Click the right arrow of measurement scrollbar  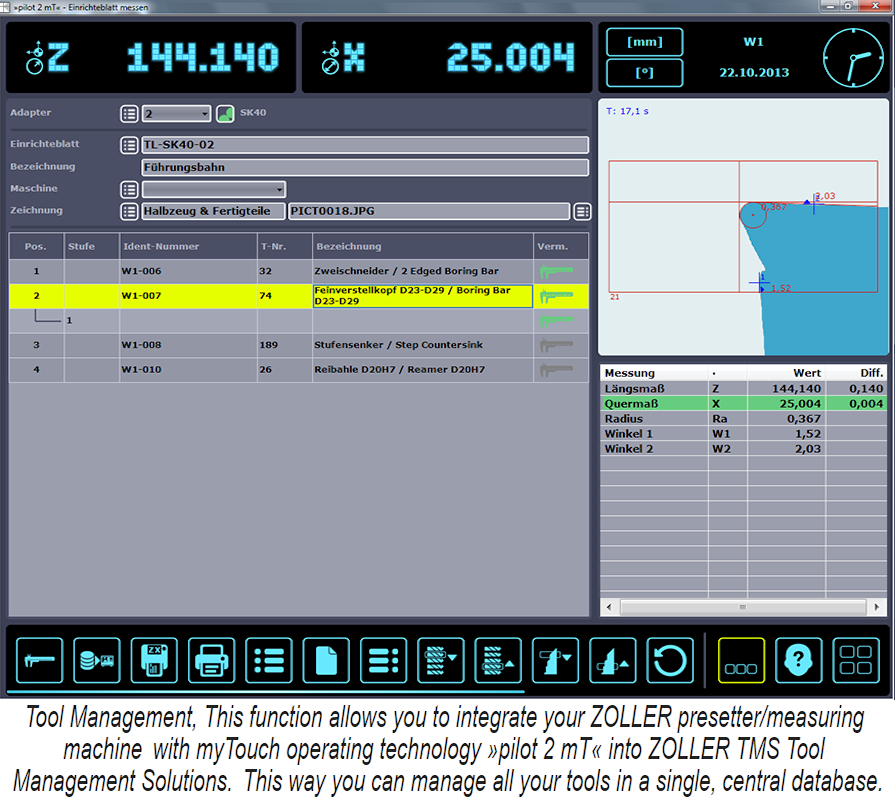click(877, 607)
